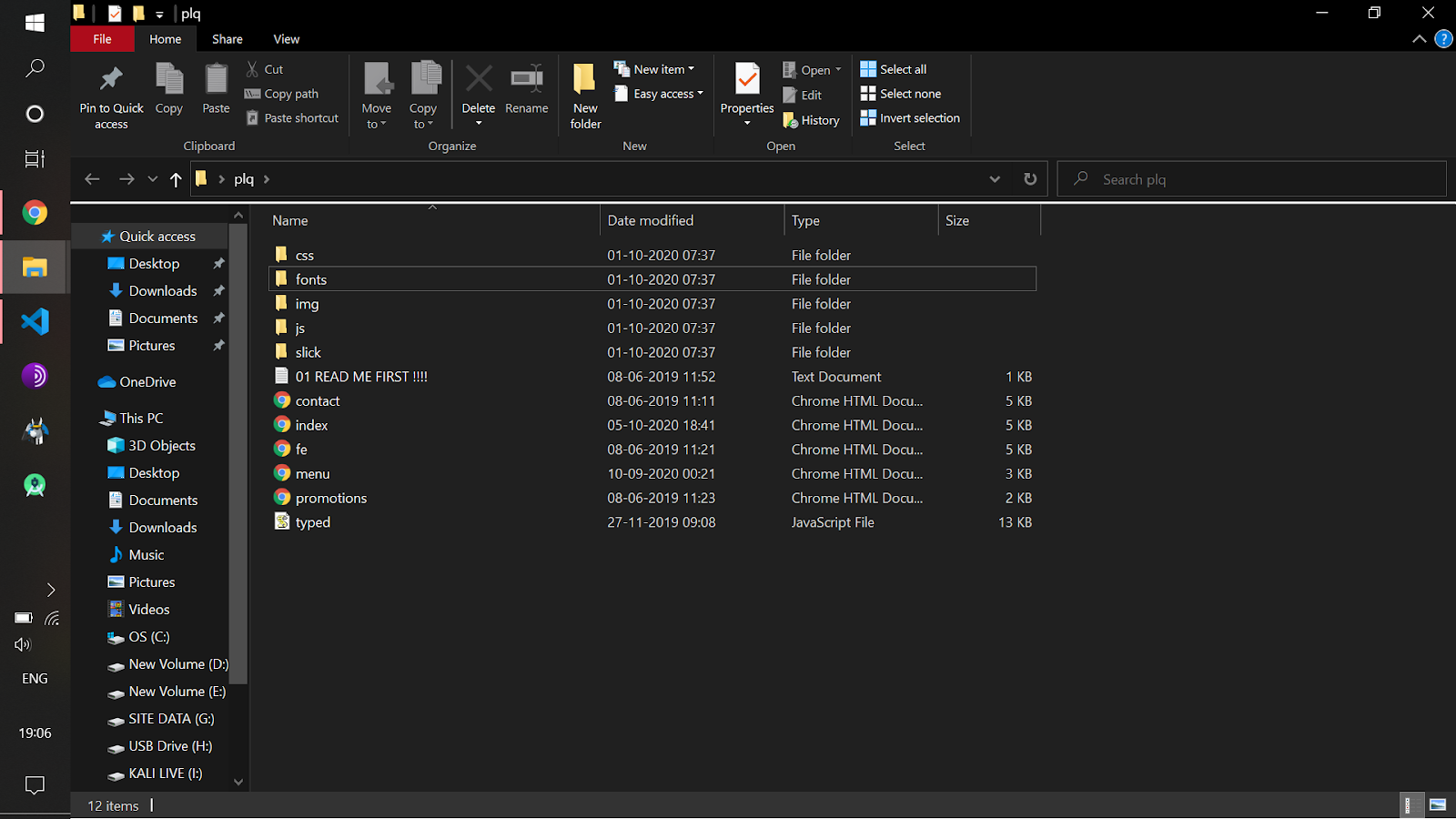Open the File tab
This screenshot has width=1456, height=819.
[102, 39]
